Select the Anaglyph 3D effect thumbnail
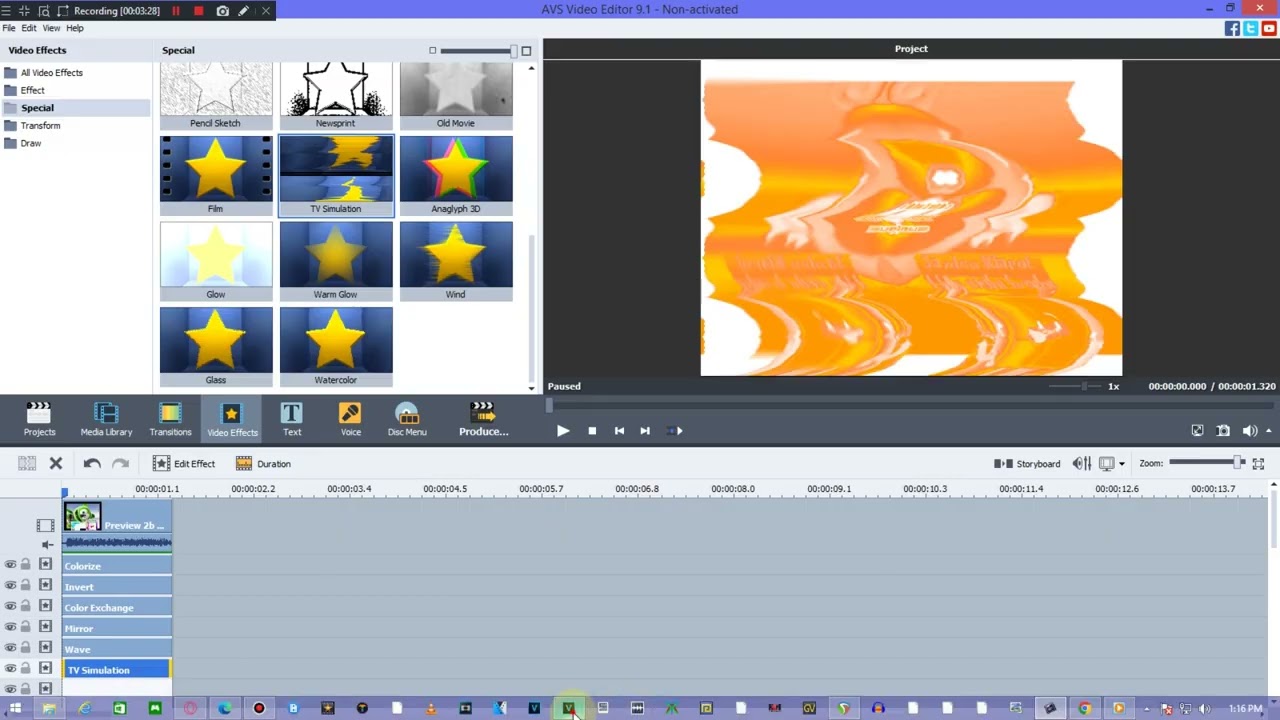 point(456,176)
